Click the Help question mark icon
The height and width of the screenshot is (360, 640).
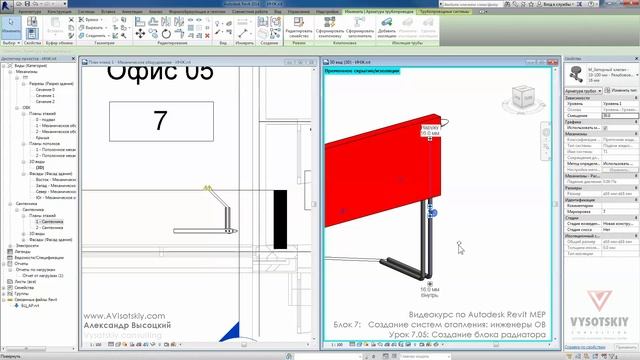[x=591, y=4]
